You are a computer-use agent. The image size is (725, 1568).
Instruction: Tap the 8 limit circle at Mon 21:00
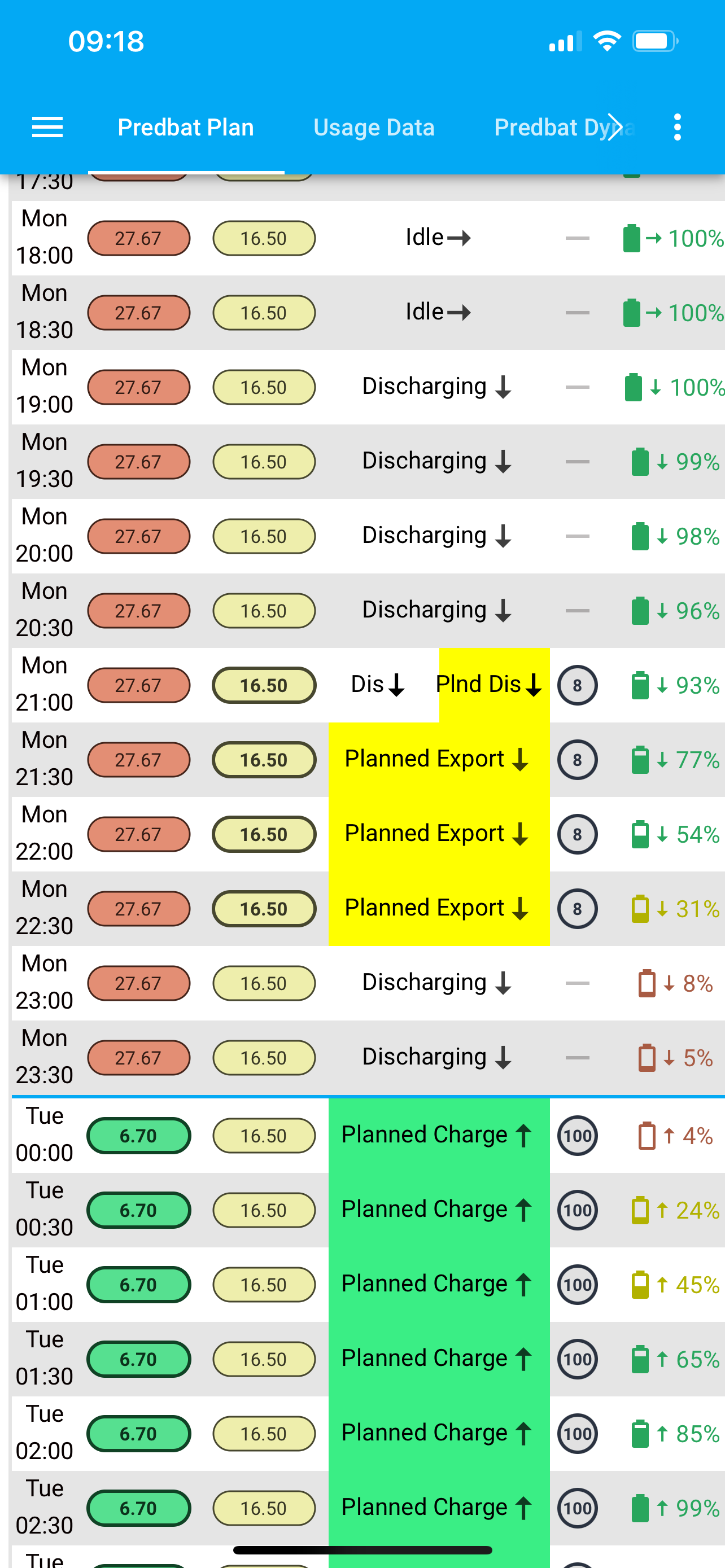tap(577, 685)
